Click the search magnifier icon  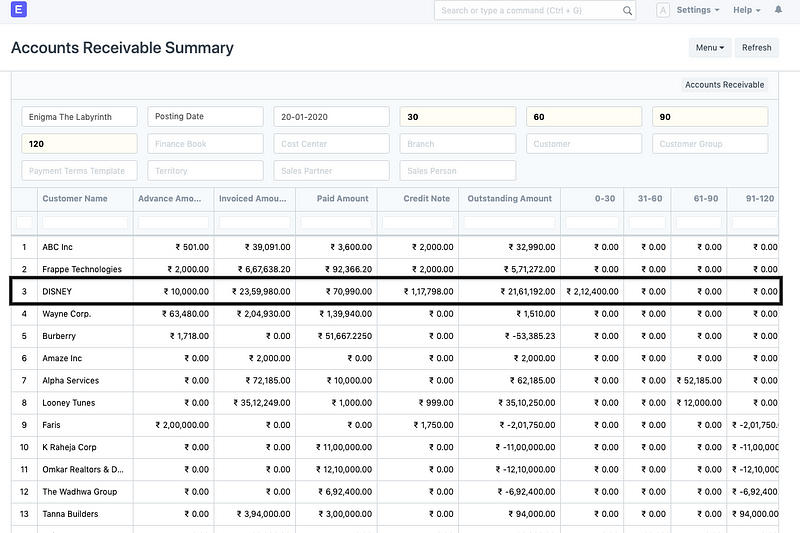628,11
